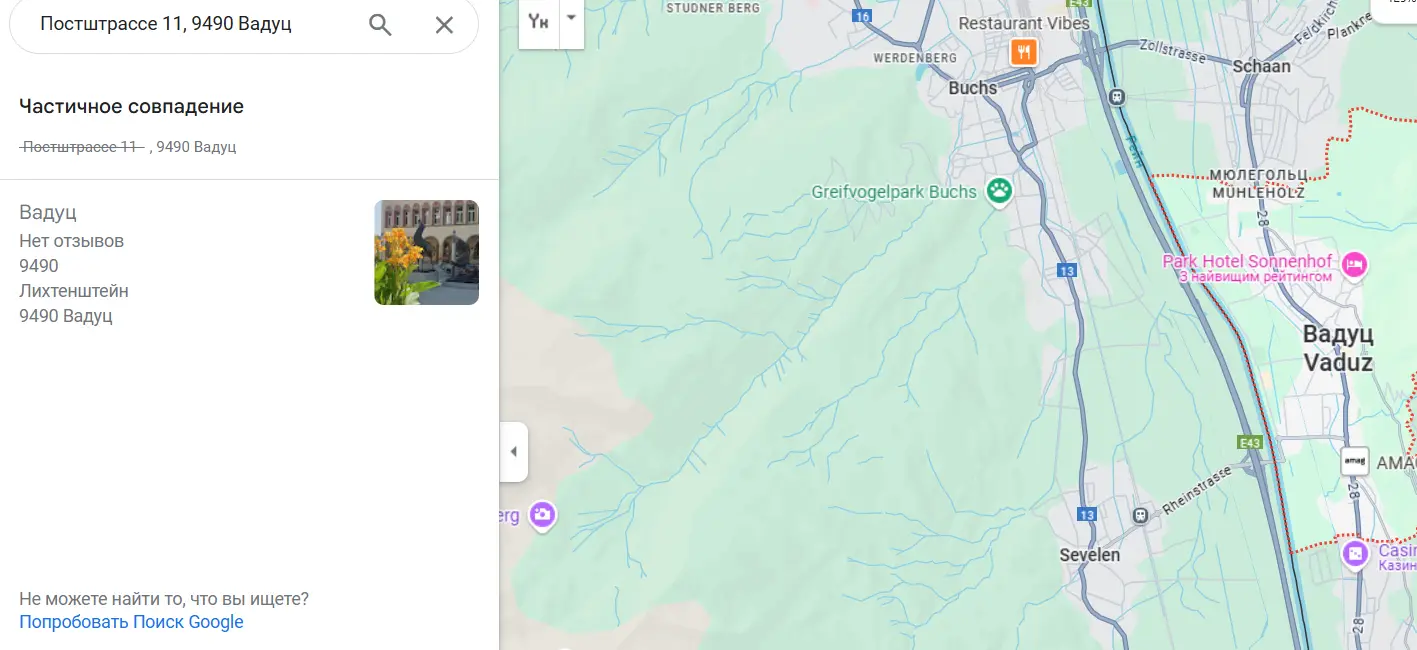Image resolution: width=1417 pixels, height=650 pixels.
Task: Click the Вадуц Vaduz city label
Action: (x=1337, y=348)
